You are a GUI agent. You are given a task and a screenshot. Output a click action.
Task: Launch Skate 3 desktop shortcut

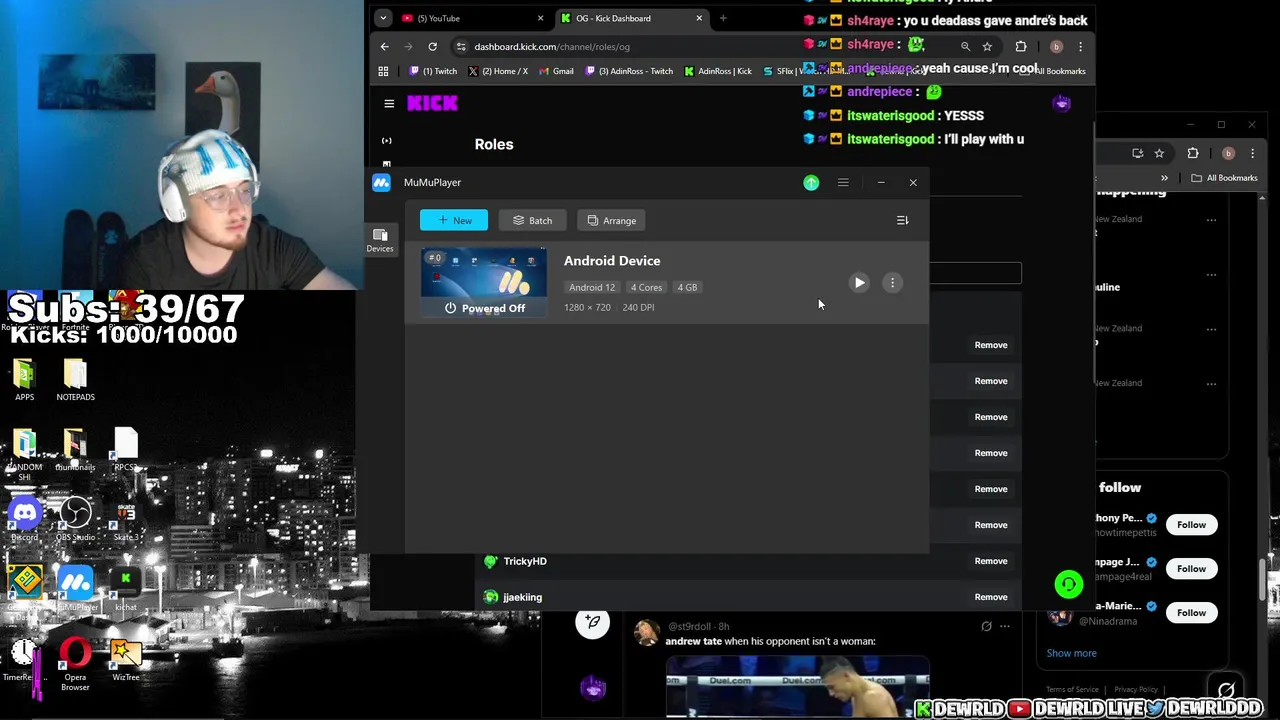126,520
